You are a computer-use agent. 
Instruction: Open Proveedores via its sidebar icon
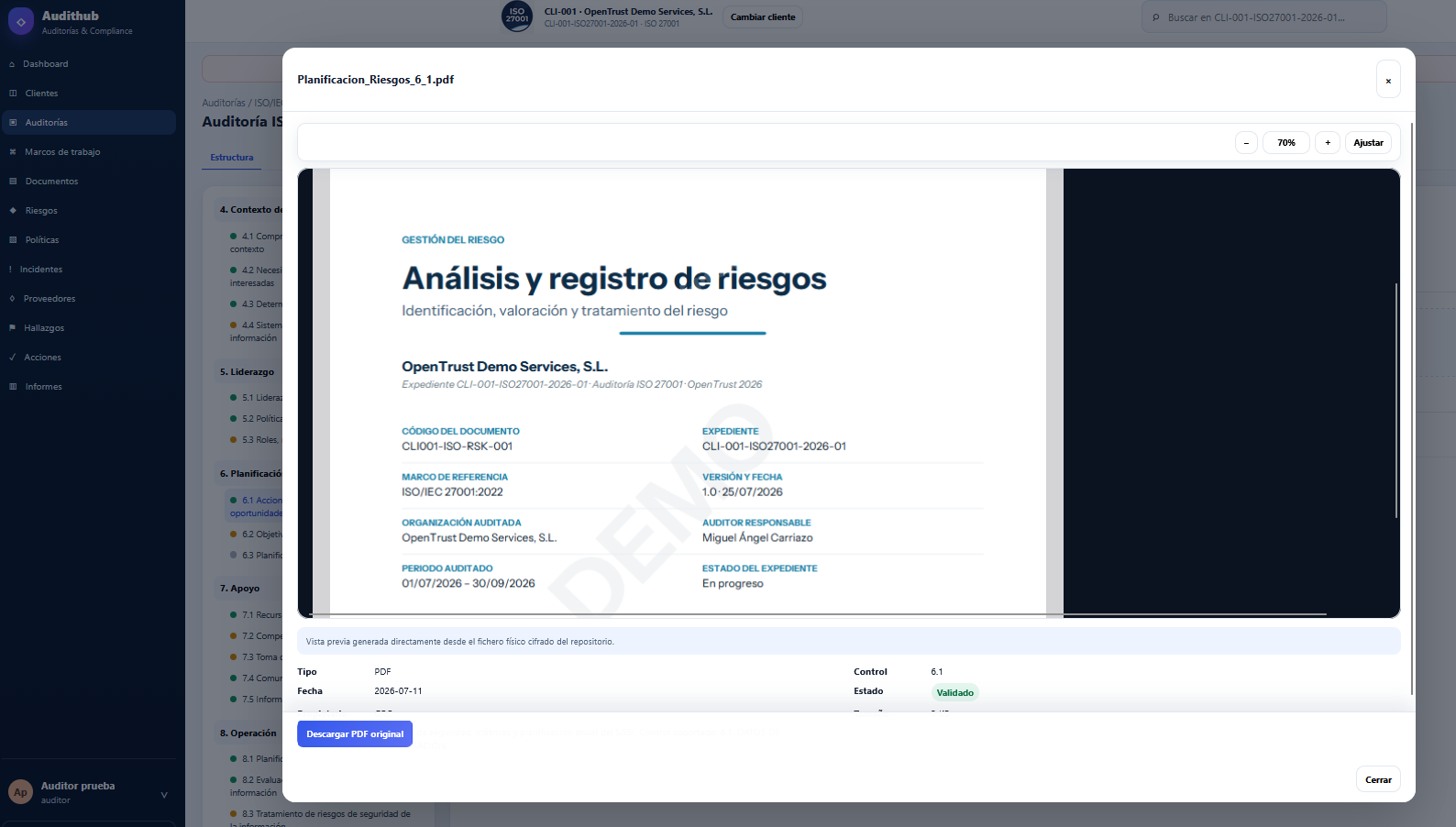(x=12, y=299)
